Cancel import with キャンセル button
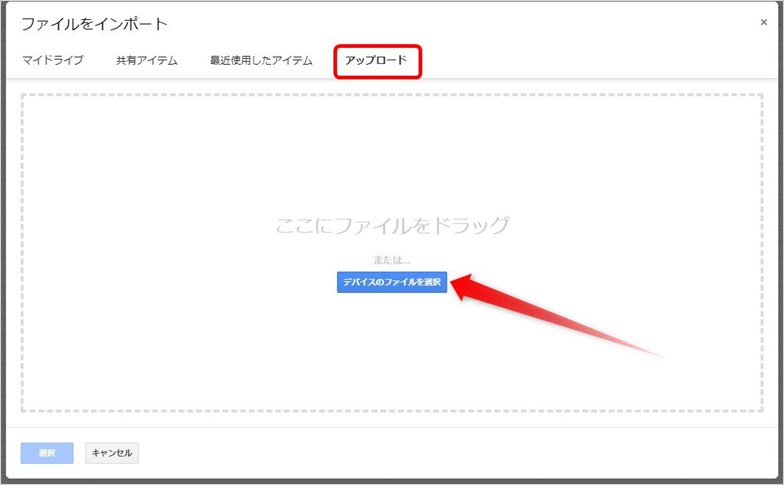Viewport: 784px width, 485px height. click(112, 453)
